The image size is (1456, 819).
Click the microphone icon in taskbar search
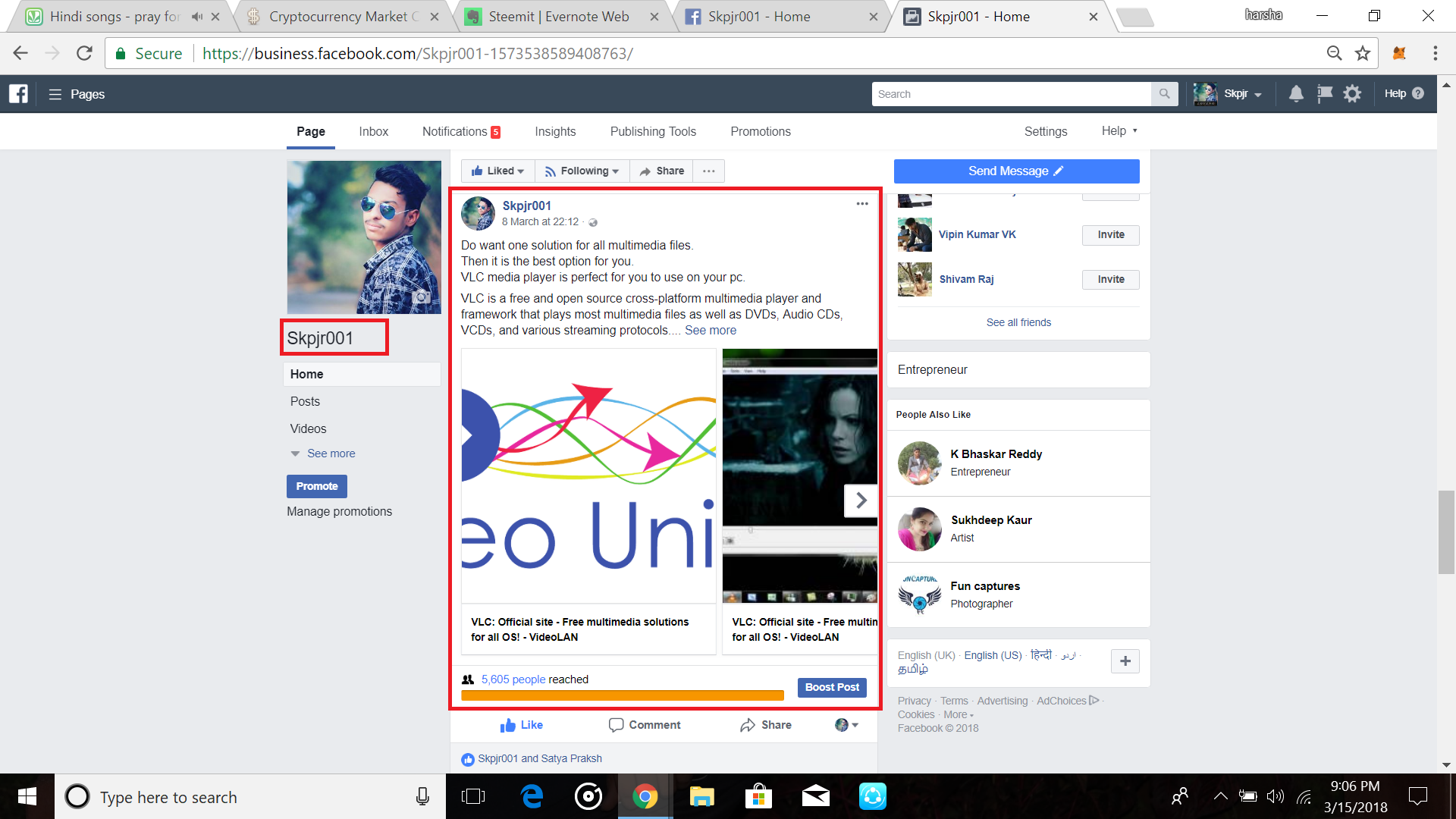[422, 796]
